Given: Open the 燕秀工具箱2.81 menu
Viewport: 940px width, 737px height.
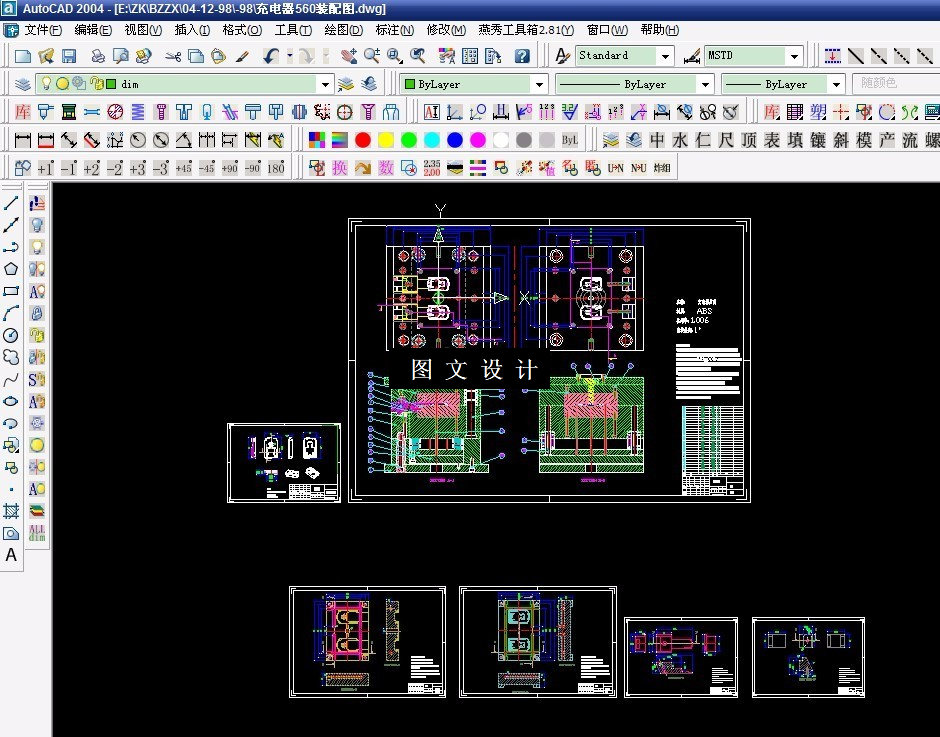Looking at the screenshot, I should [526, 30].
